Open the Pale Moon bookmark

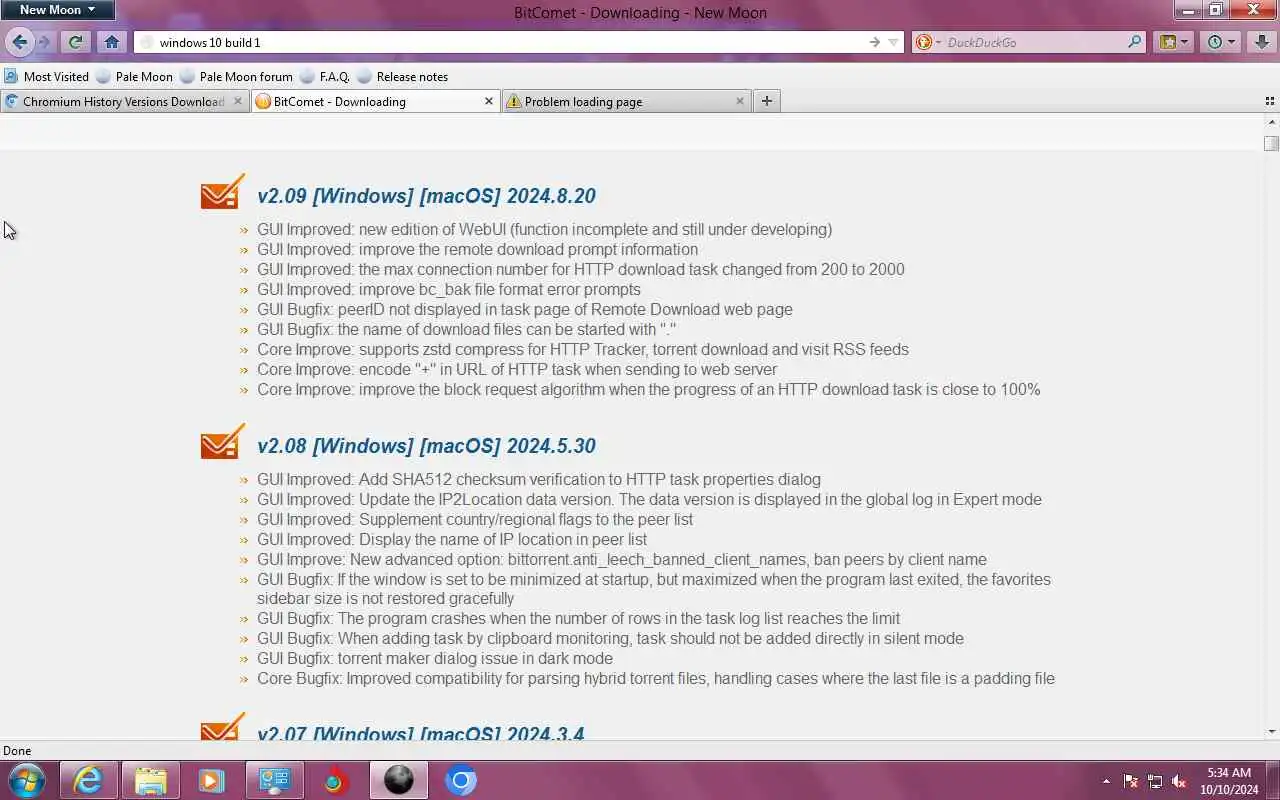135,76
